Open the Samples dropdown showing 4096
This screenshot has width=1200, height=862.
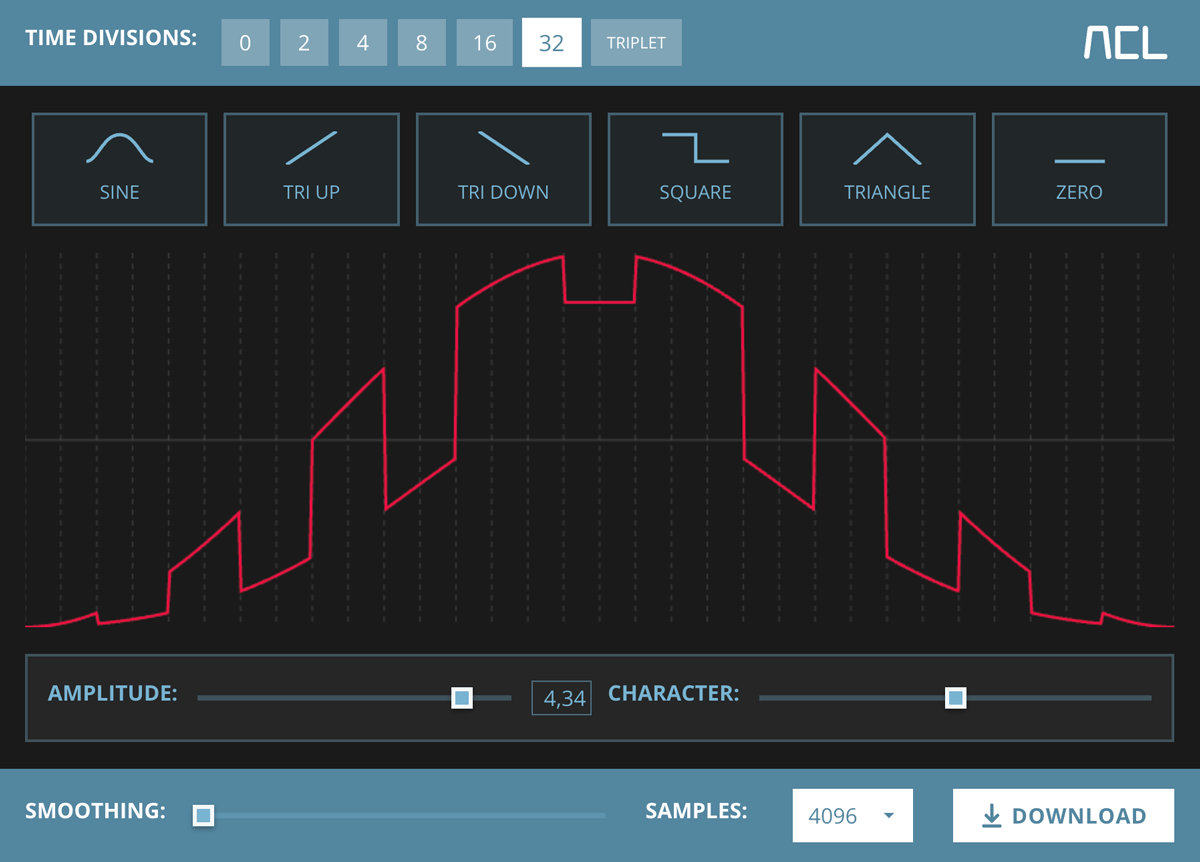point(852,816)
